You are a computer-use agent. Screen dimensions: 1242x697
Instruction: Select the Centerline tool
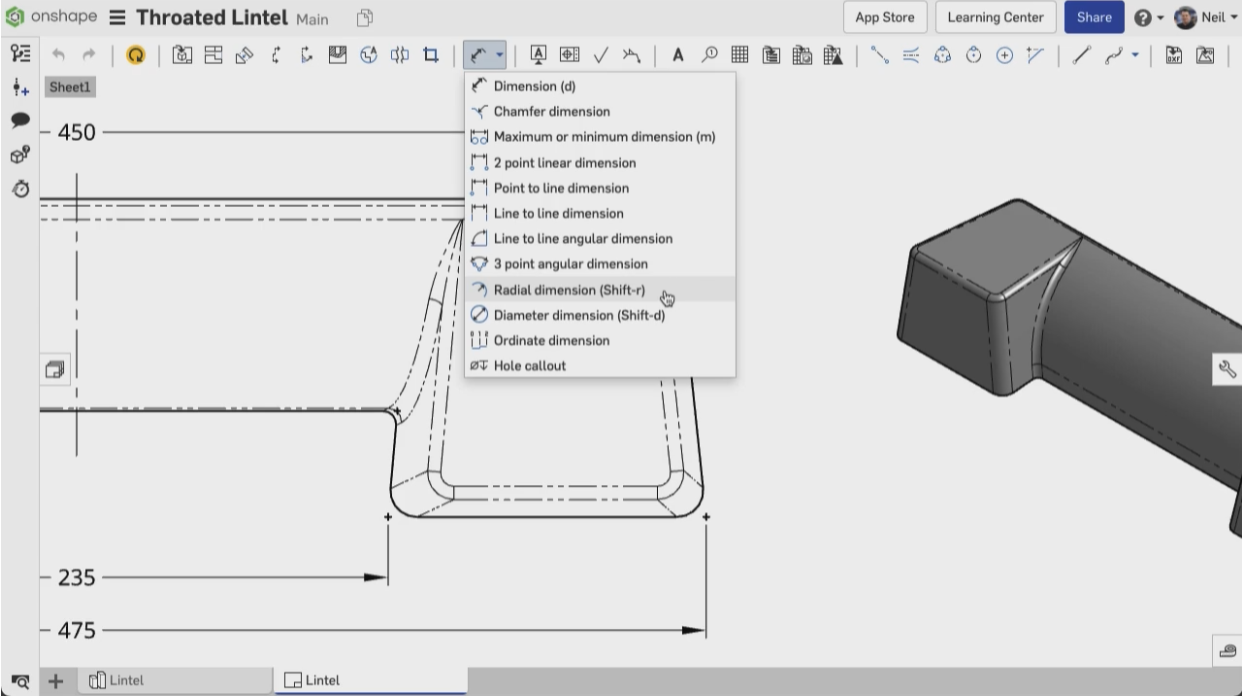point(880,55)
